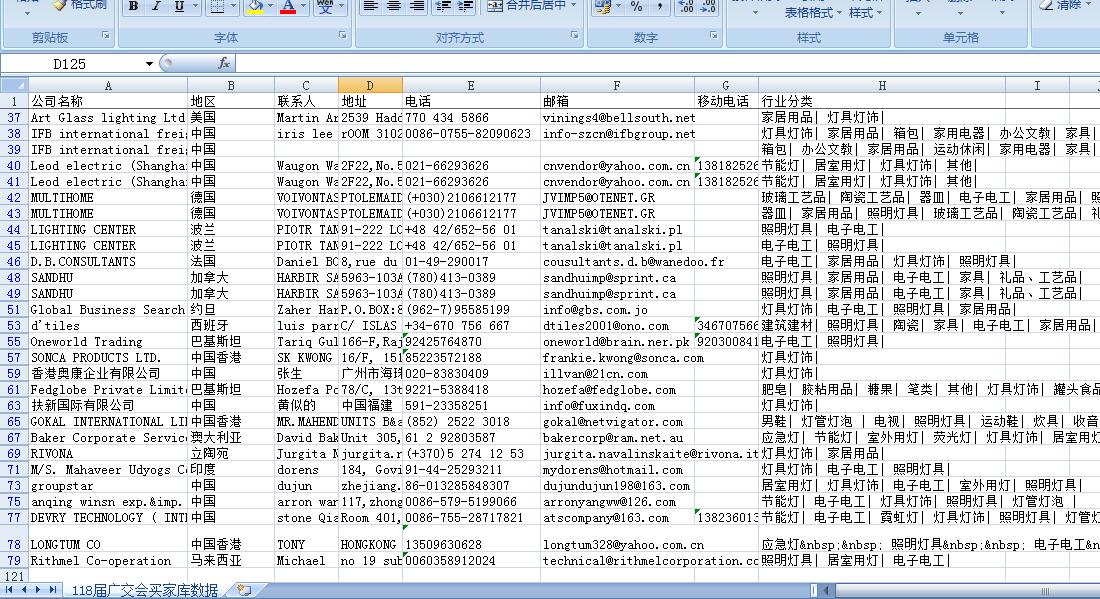Open the borders dropdown arrow
This screenshot has width=1100, height=599.
point(232,6)
